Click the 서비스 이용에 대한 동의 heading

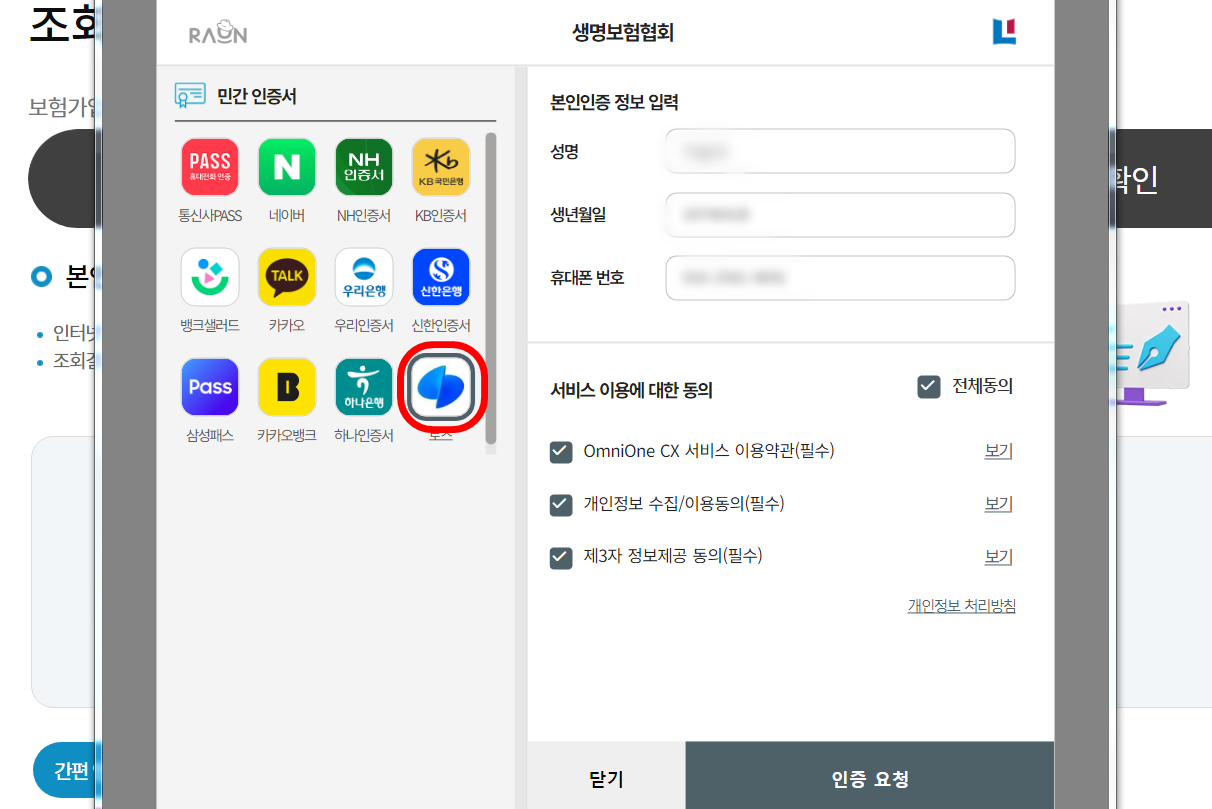[631, 390]
